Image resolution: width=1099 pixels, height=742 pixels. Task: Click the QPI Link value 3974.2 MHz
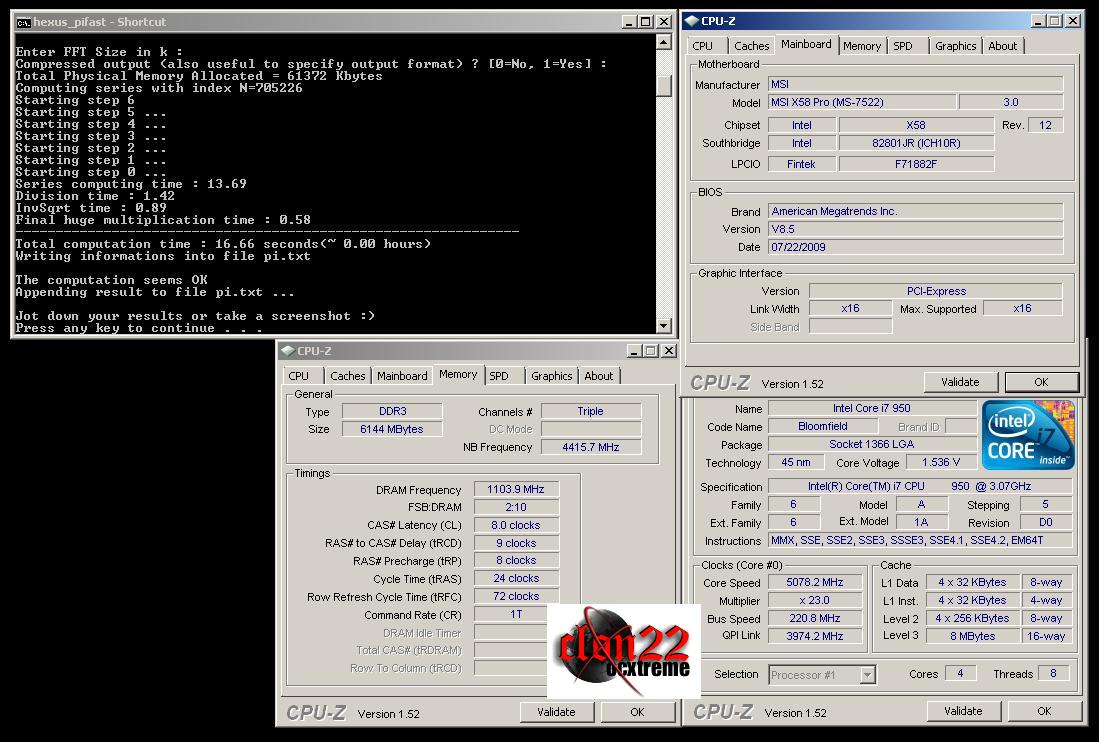[814, 636]
